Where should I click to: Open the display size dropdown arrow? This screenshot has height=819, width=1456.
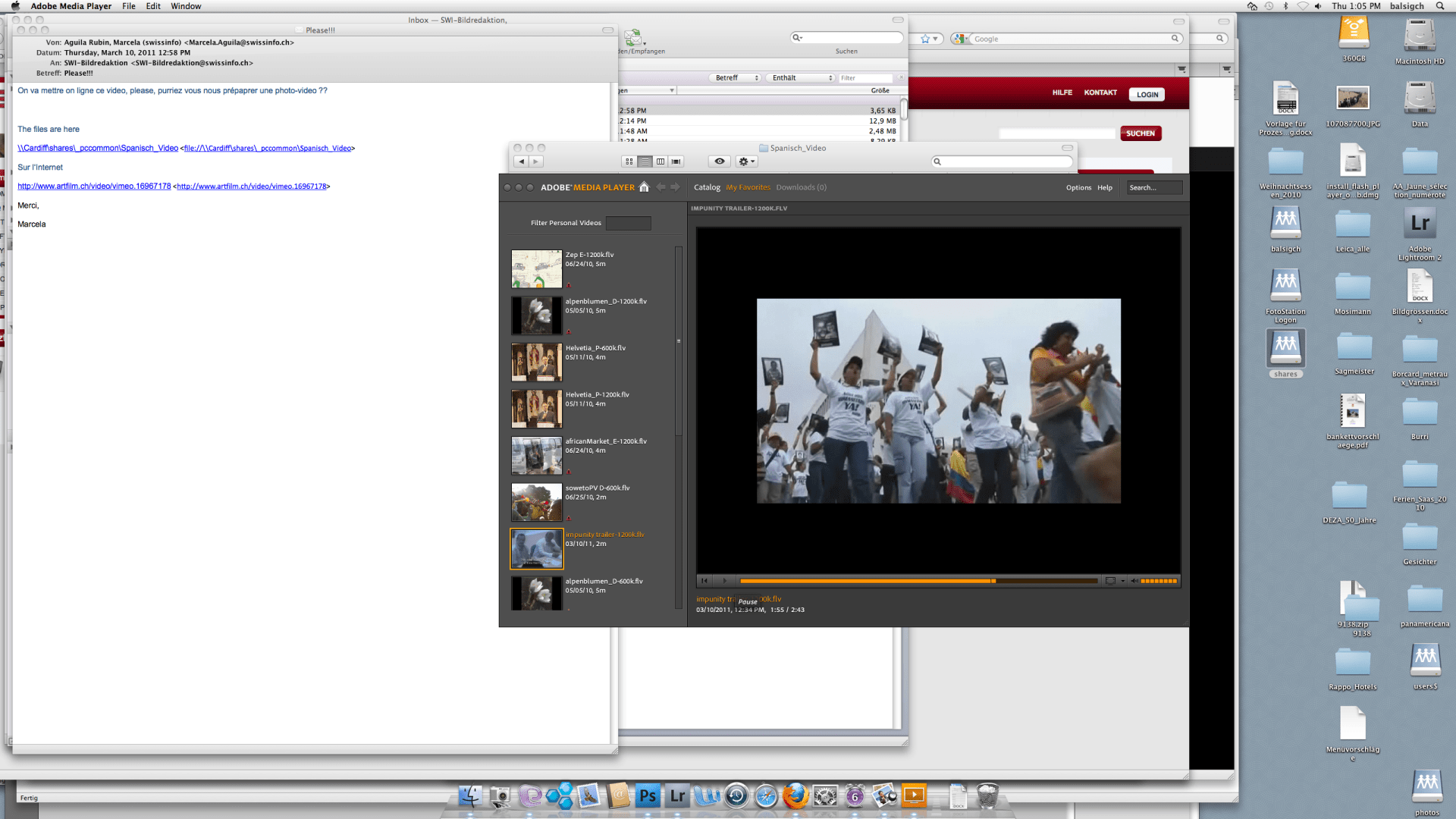tap(1123, 581)
